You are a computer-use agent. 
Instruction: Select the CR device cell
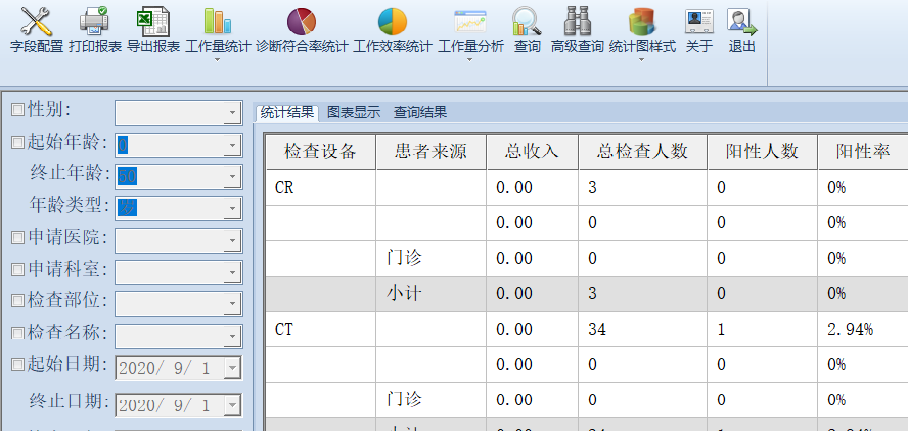point(321,188)
